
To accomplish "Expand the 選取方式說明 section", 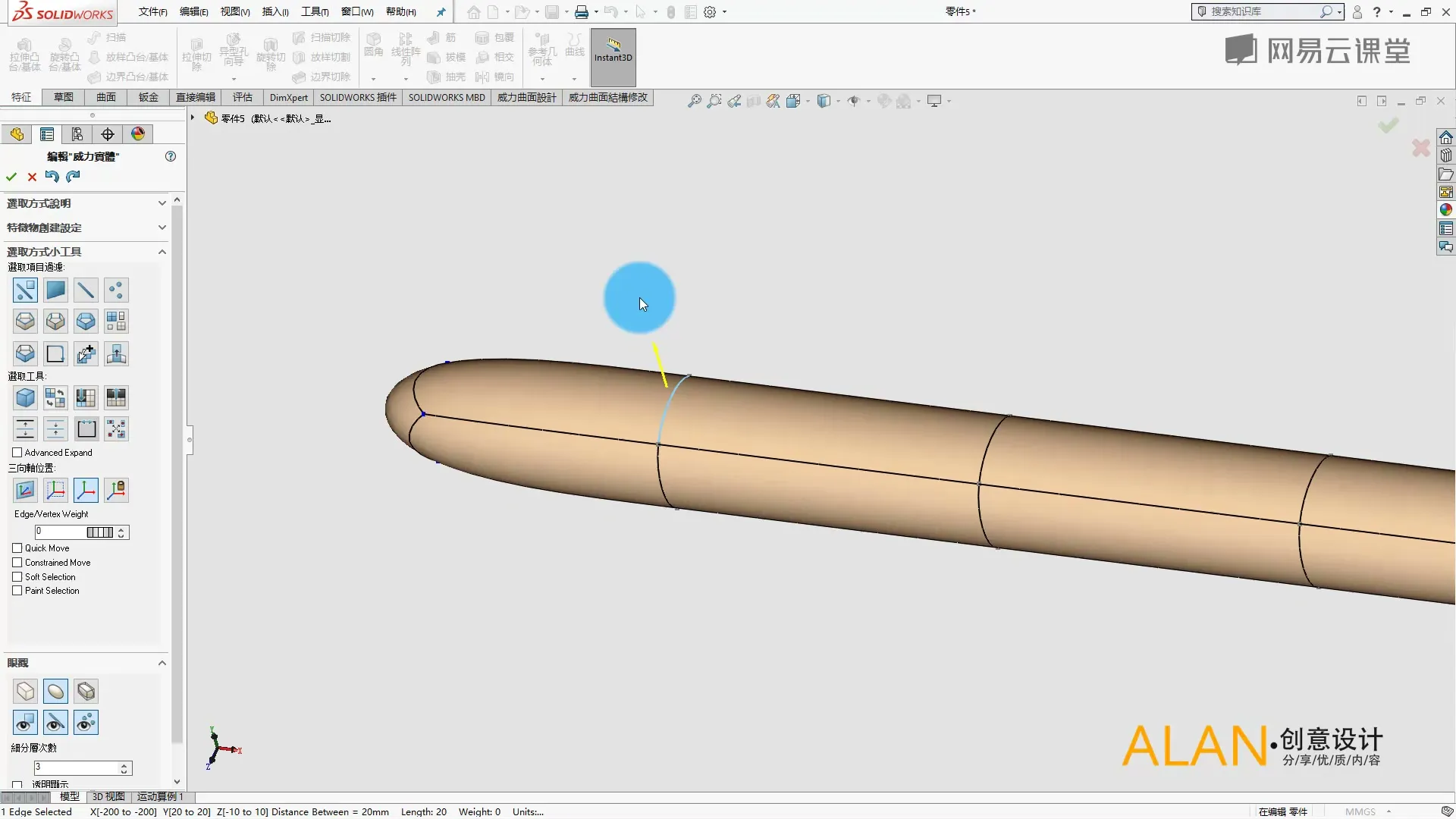I will [162, 203].
